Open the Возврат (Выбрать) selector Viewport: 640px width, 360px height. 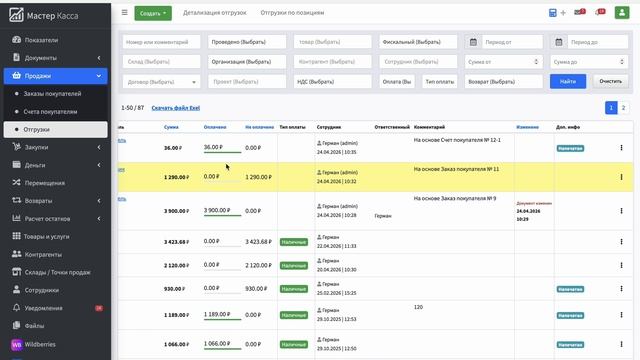(504, 82)
